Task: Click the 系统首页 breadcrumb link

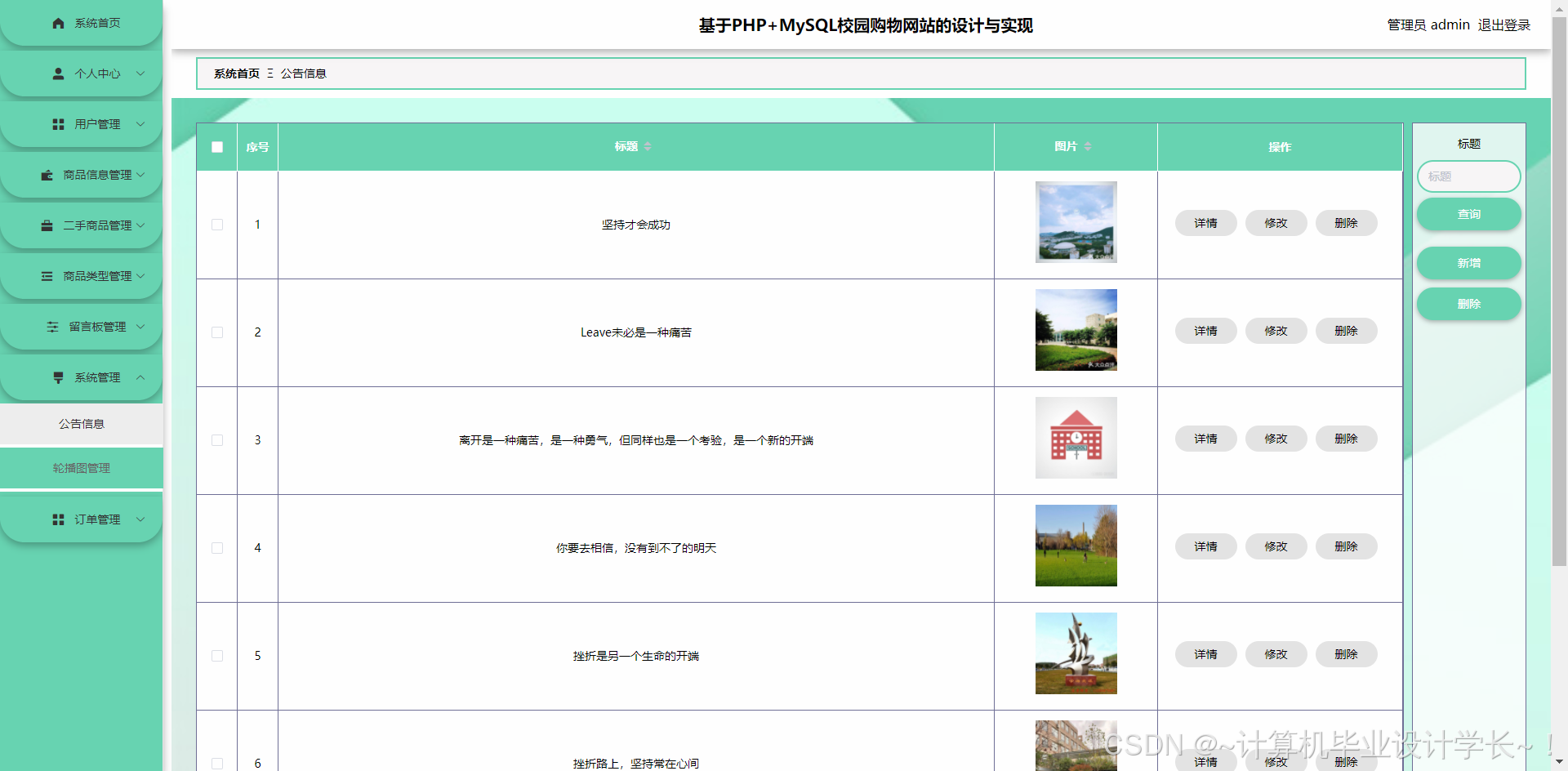Action: click(x=237, y=74)
